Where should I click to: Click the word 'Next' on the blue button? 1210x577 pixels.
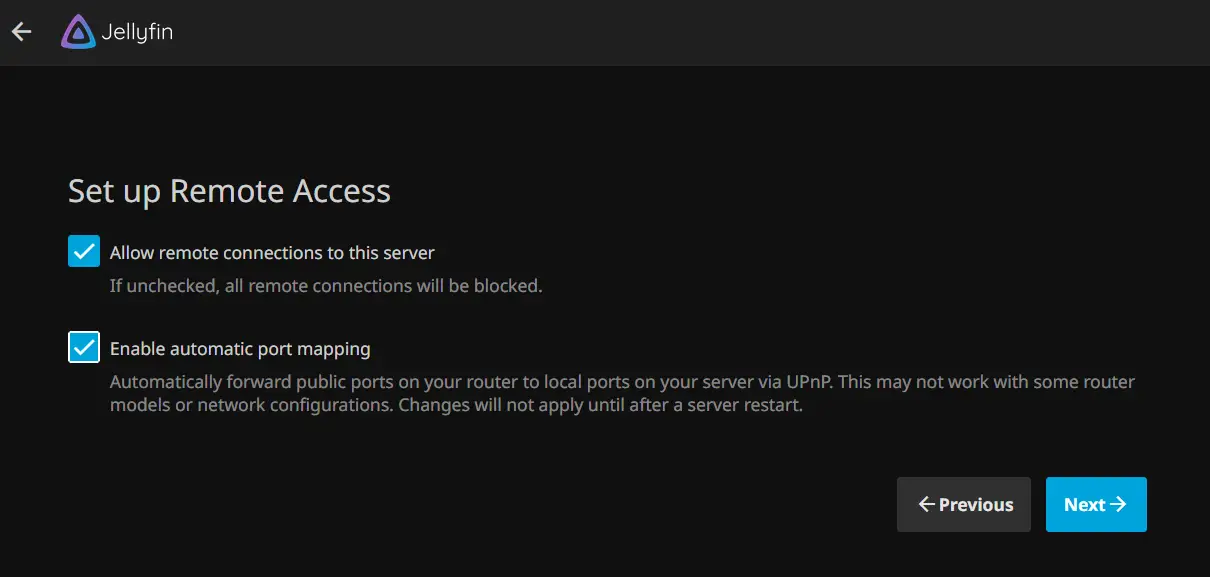1085,505
